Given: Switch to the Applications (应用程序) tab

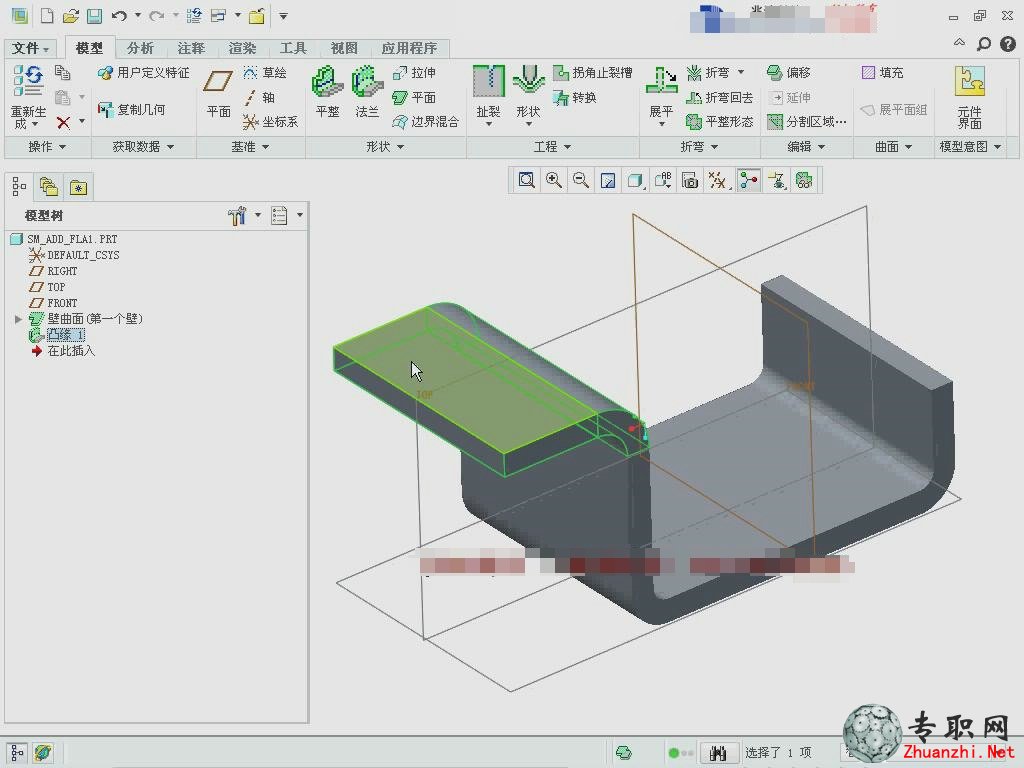Looking at the screenshot, I should pyautogui.click(x=409, y=48).
